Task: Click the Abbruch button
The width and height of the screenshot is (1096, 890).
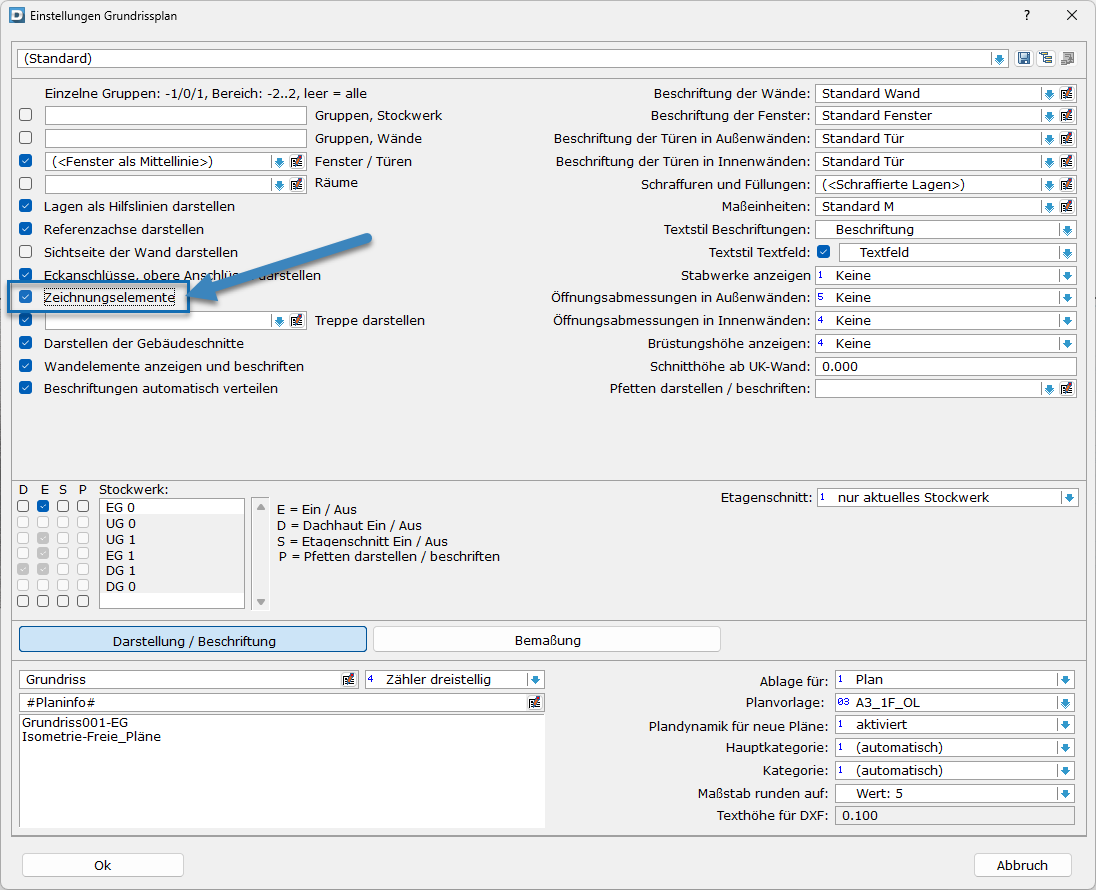Action: click(1022, 865)
